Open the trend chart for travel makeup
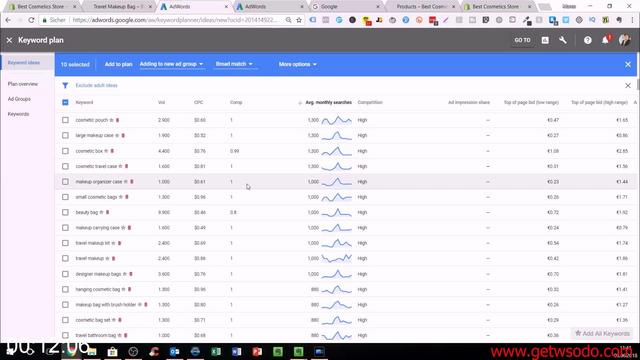This screenshot has width=640, height=360. (x=336, y=258)
